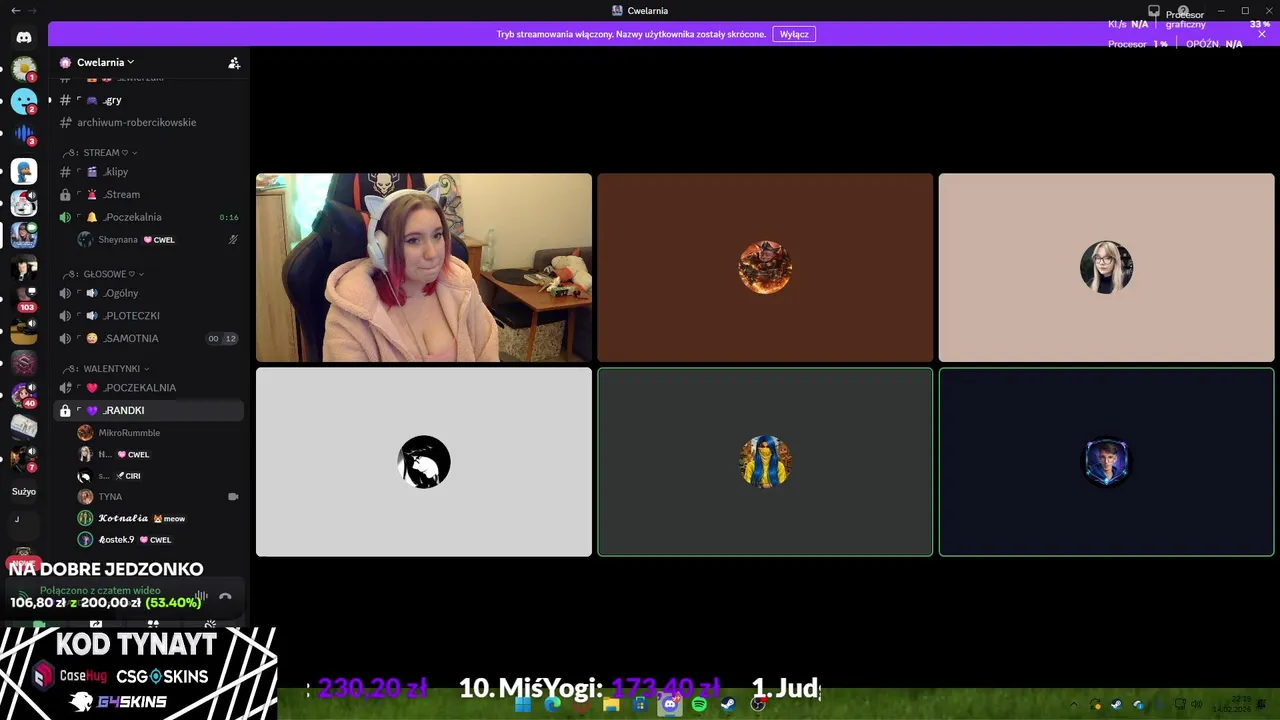This screenshot has width=1280, height=720.
Task: Open the server icon with 40 badge
Action: pyautogui.click(x=24, y=395)
